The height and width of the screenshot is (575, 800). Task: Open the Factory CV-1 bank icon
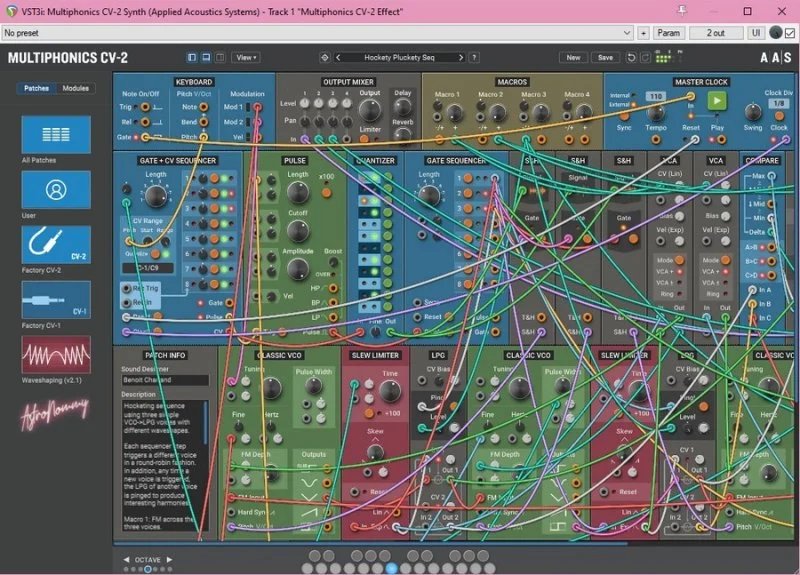(56, 300)
